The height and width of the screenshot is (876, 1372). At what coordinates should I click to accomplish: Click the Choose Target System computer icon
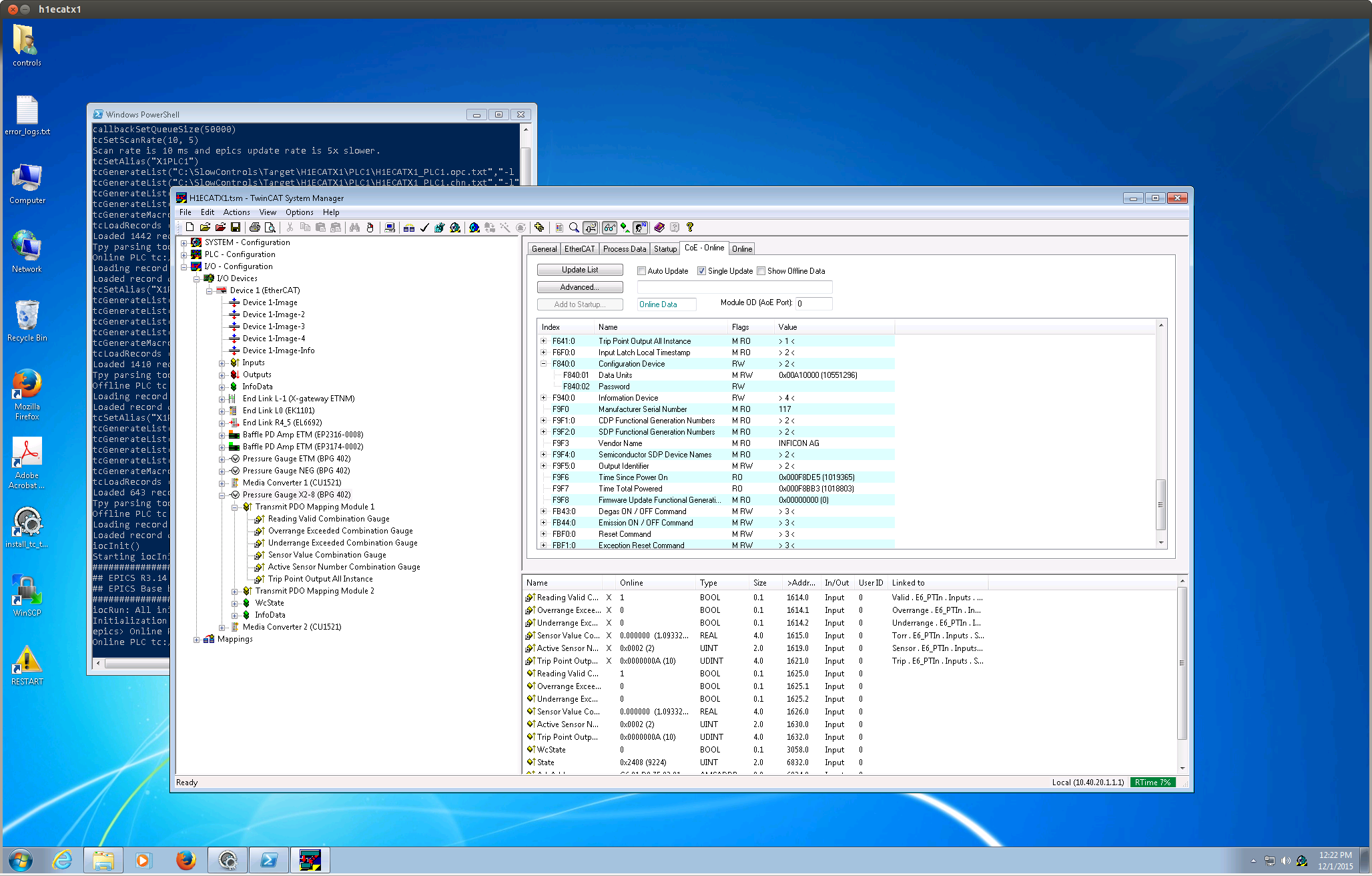pos(390,228)
